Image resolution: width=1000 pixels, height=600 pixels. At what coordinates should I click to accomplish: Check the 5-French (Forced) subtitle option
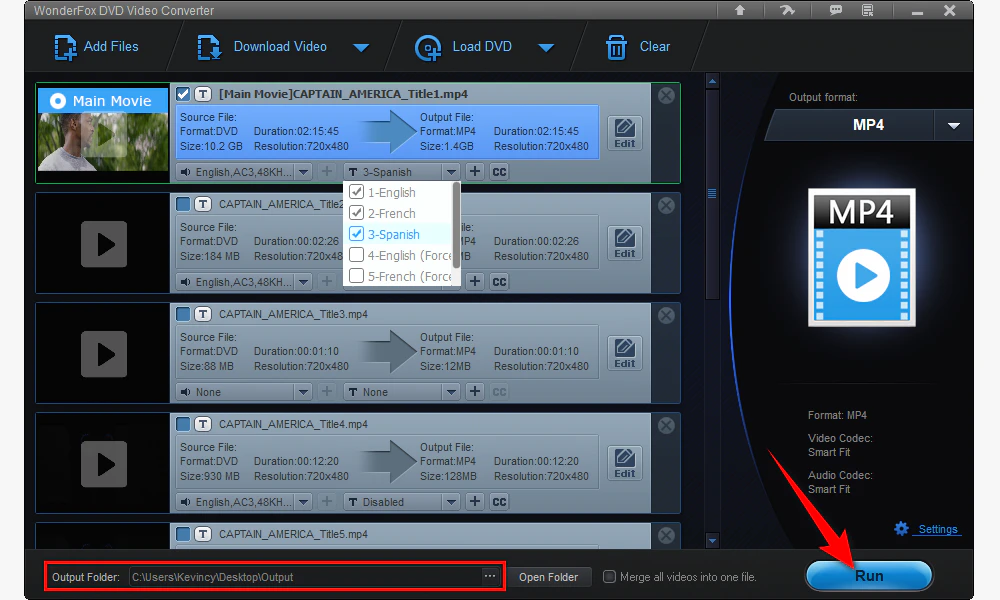[357, 276]
